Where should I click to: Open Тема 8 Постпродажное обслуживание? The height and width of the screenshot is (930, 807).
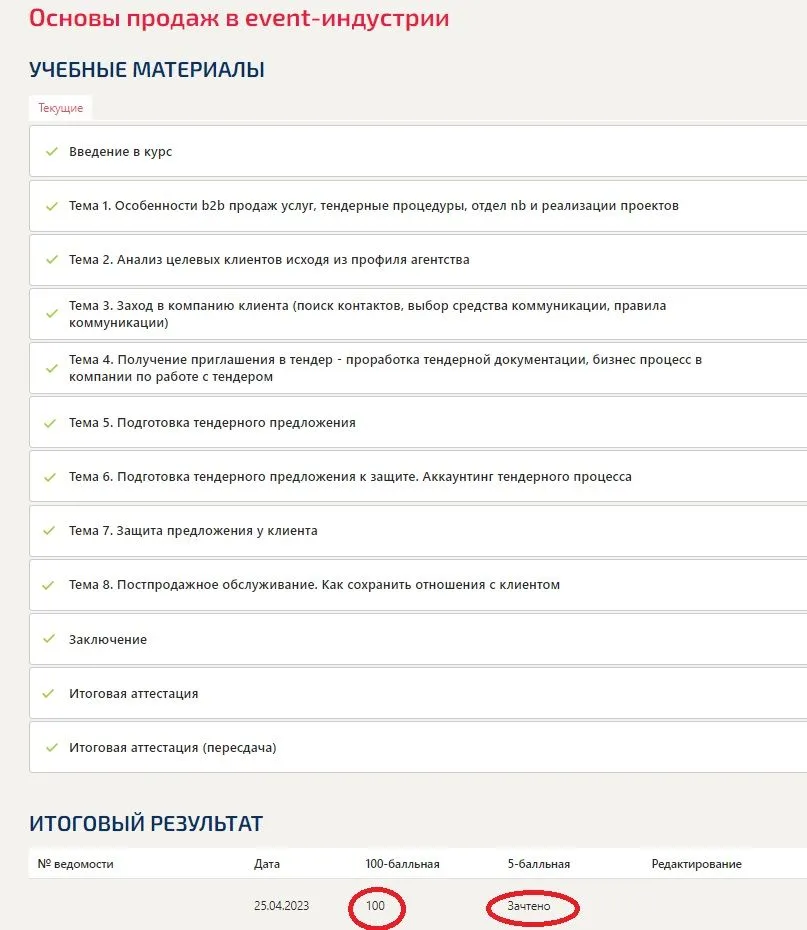click(x=418, y=585)
